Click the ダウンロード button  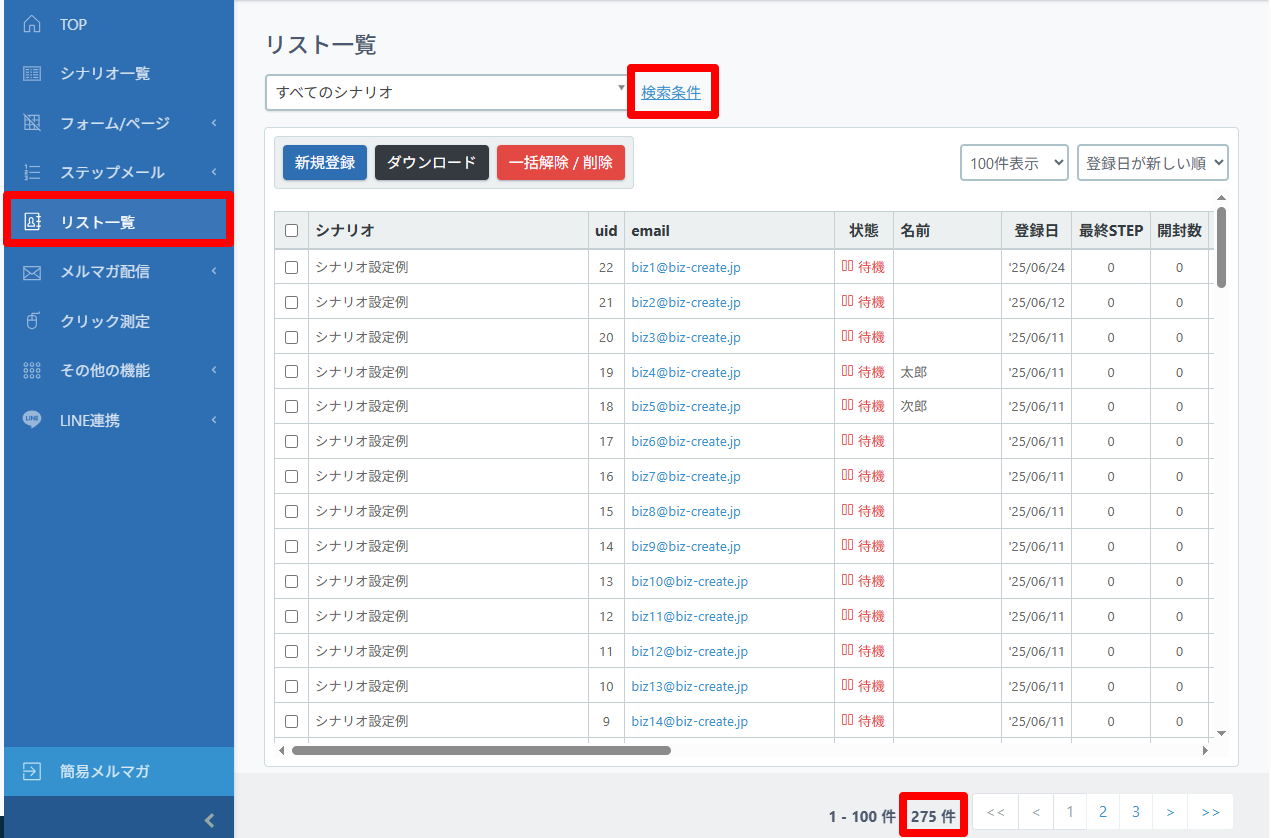pos(432,163)
